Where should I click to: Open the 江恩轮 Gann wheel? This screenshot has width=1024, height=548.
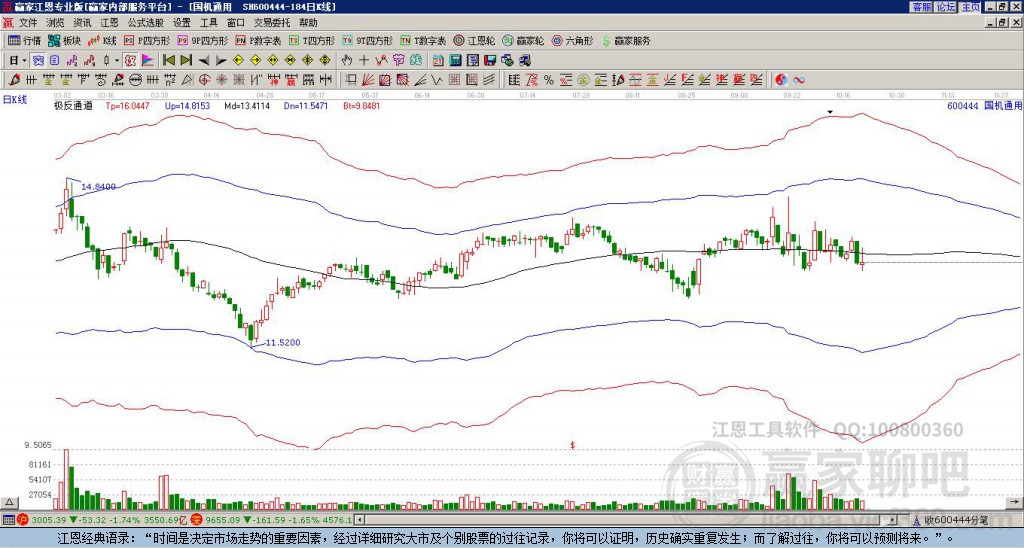point(474,40)
